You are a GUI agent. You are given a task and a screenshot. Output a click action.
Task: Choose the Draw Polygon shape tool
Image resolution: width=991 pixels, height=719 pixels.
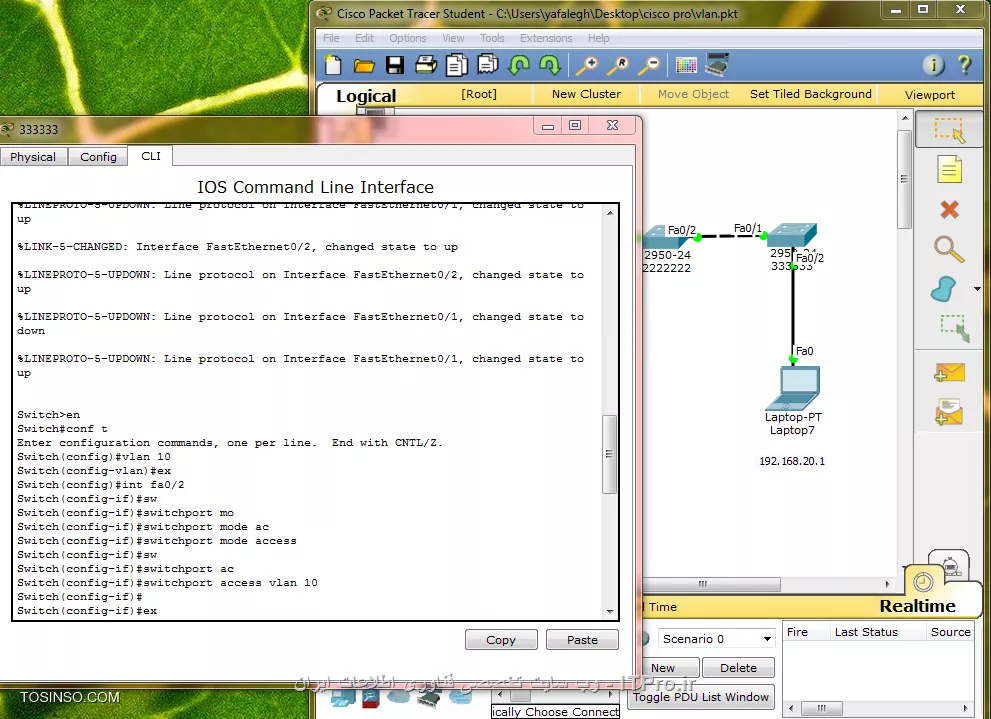tap(945, 289)
